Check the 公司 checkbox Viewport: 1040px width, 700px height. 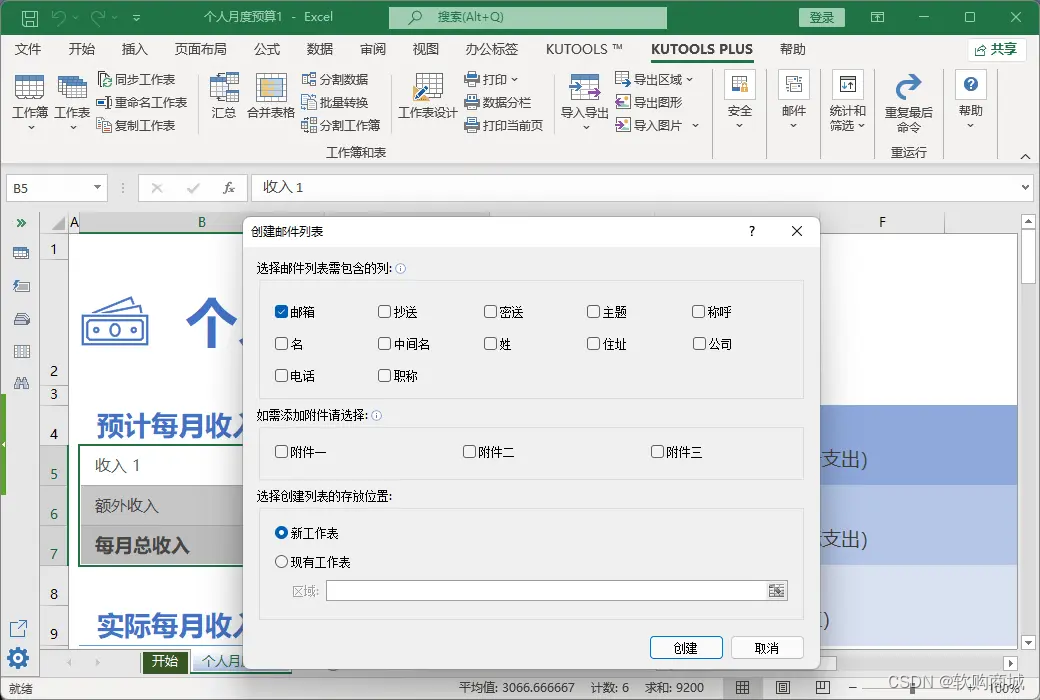[x=699, y=344]
